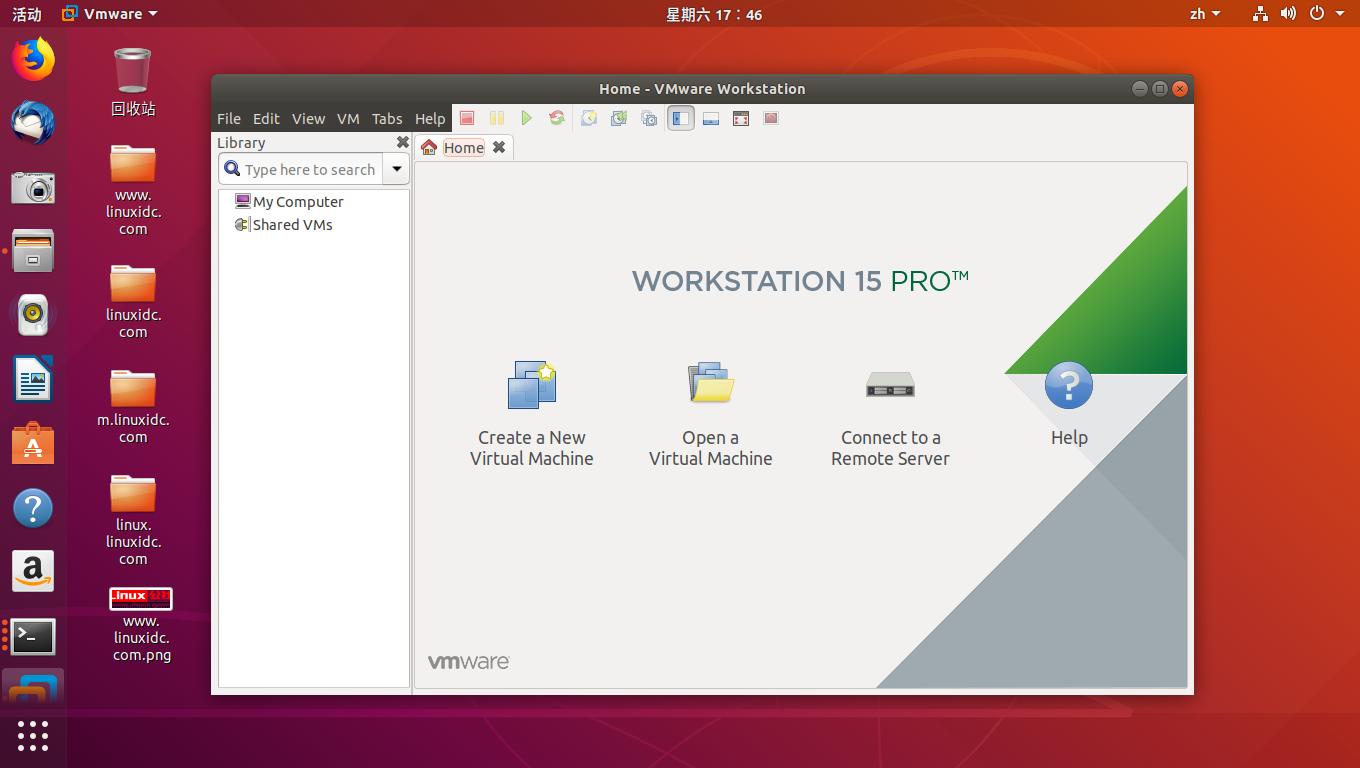Open the VM menu
Screen dimensions: 1360x768
(348, 118)
